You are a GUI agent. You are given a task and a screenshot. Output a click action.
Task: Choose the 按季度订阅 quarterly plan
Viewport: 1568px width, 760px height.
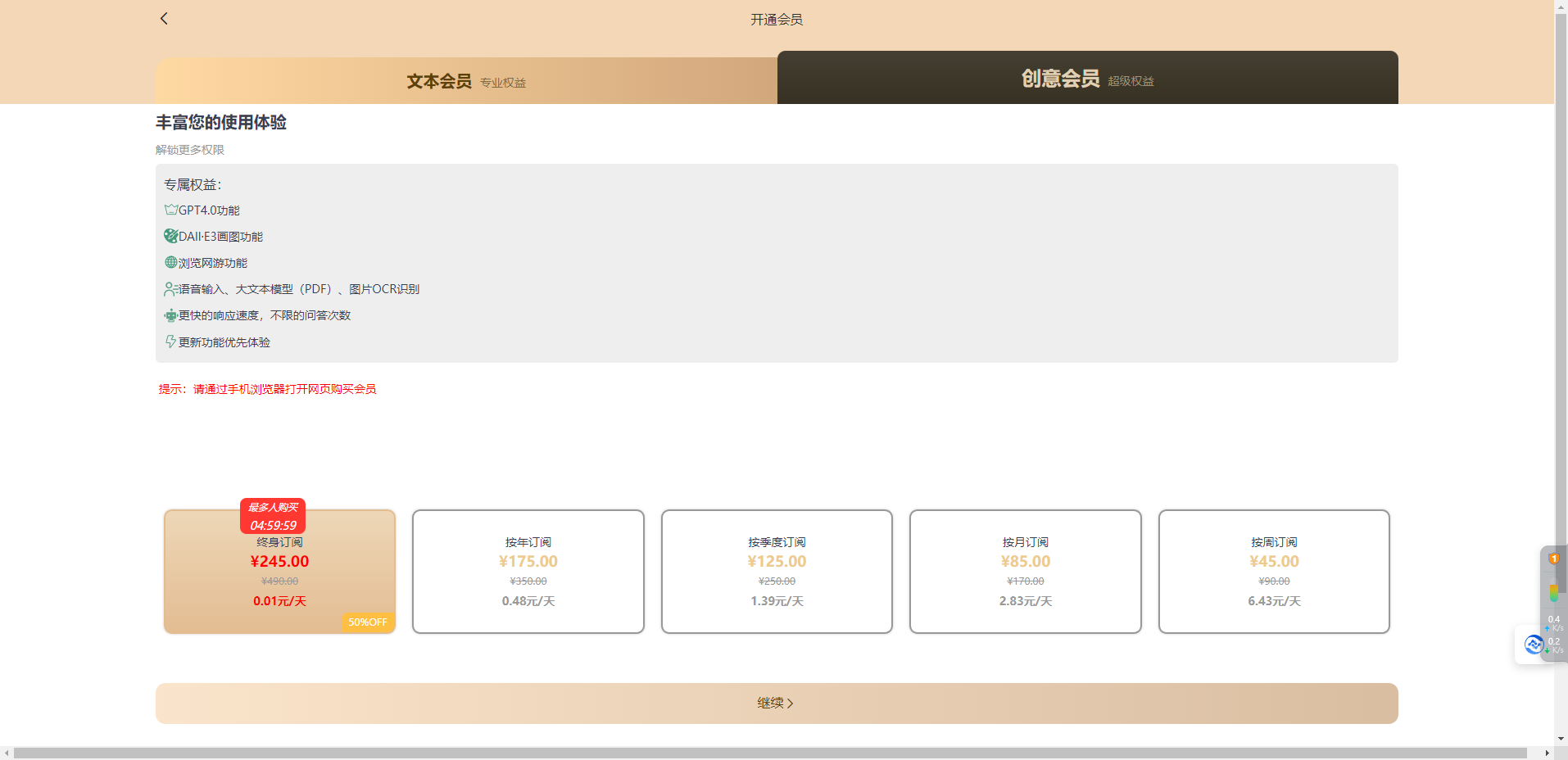pos(777,571)
